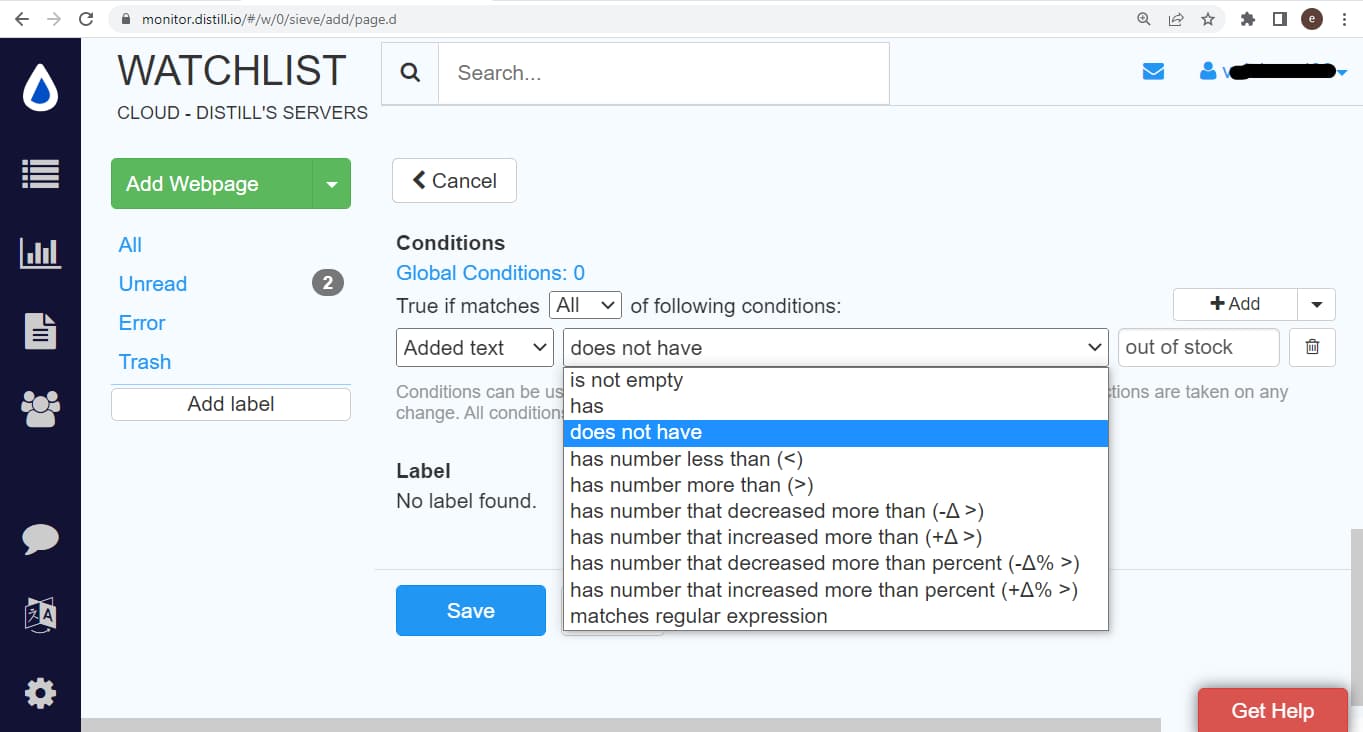This screenshot has width=1363, height=732.
Task: Open the team members icon in sidebar
Action: [40, 408]
